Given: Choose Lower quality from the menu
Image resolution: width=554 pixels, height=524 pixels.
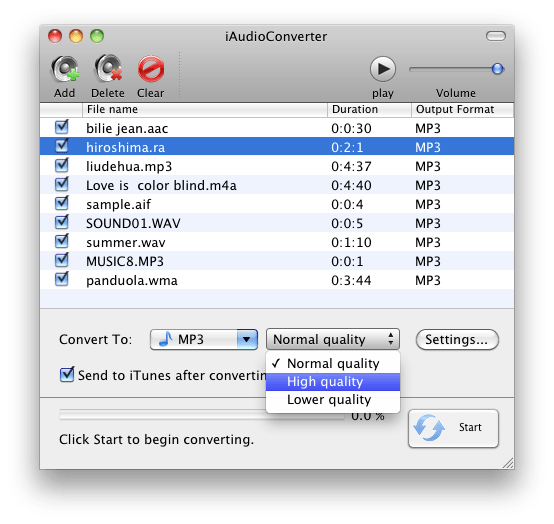Looking at the screenshot, I should (x=333, y=400).
